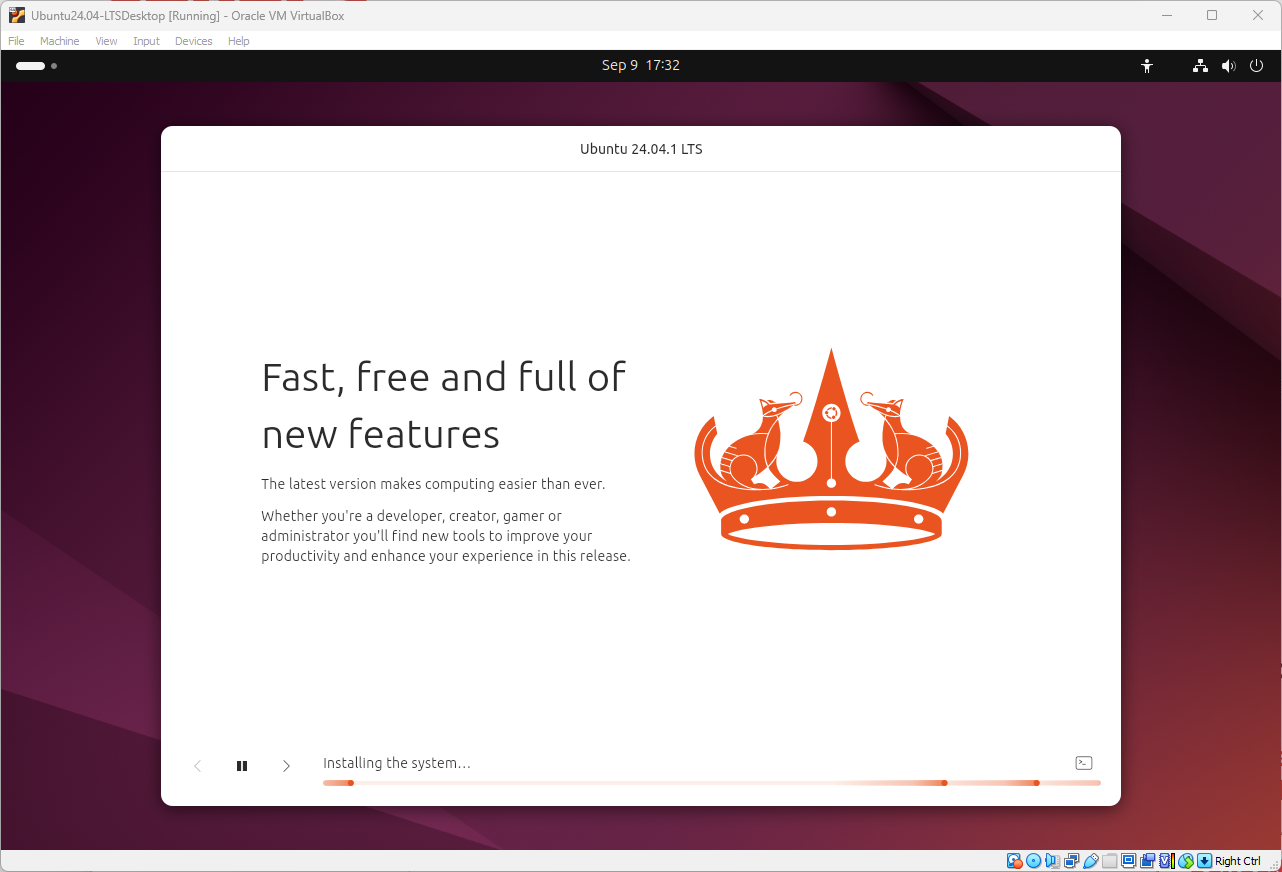The image size is (1282, 872).
Task: Click the USB devices status icon
Action: [x=1091, y=861]
